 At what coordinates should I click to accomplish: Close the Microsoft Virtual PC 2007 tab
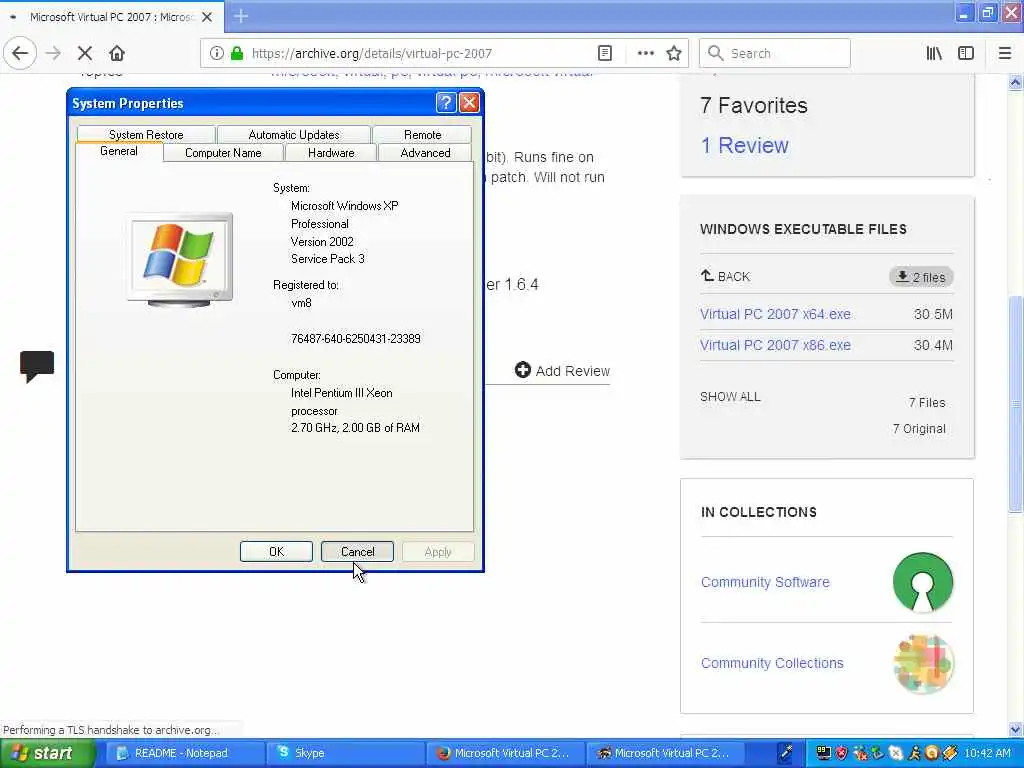coord(207,17)
